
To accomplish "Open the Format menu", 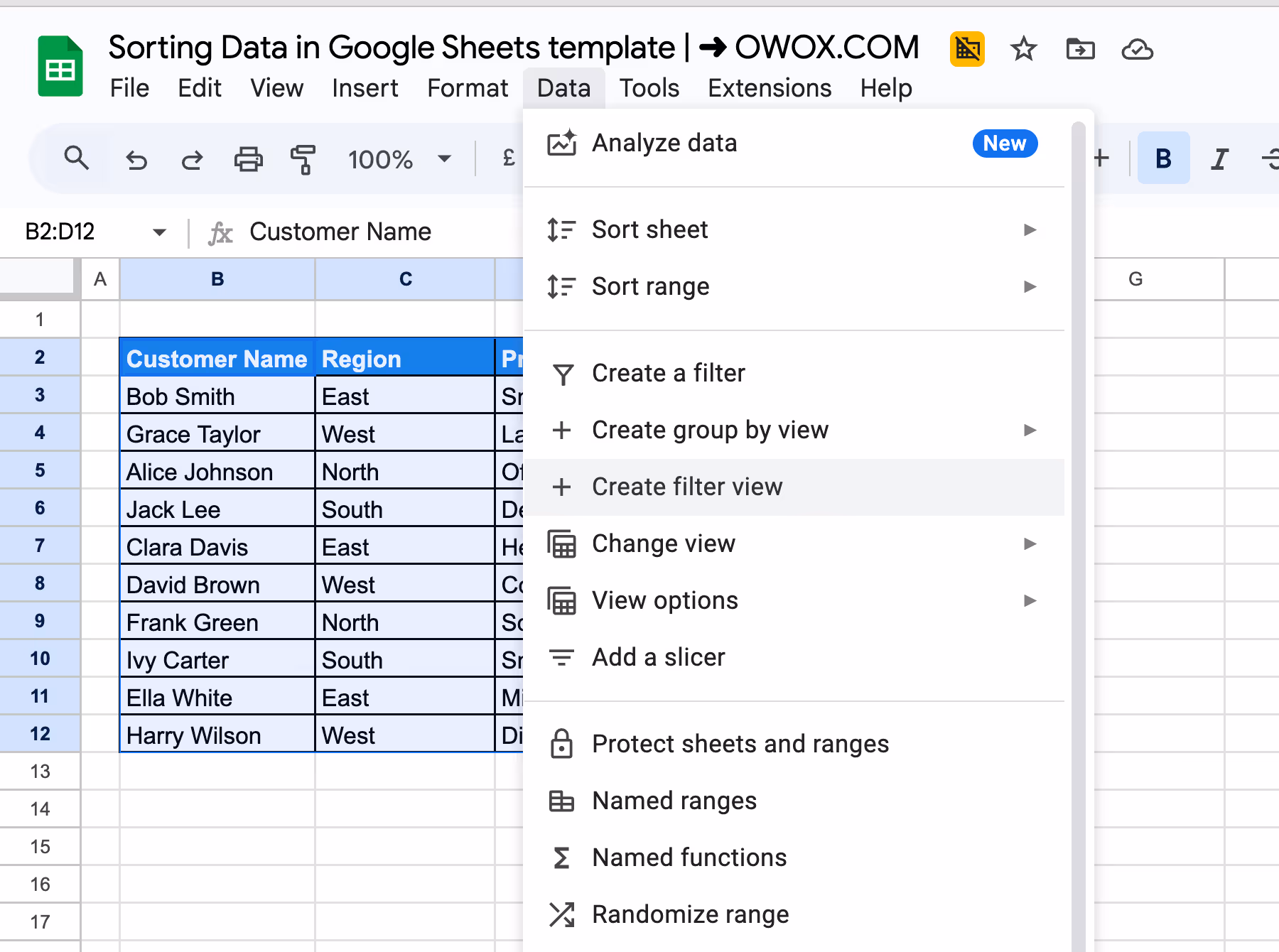I will point(468,87).
